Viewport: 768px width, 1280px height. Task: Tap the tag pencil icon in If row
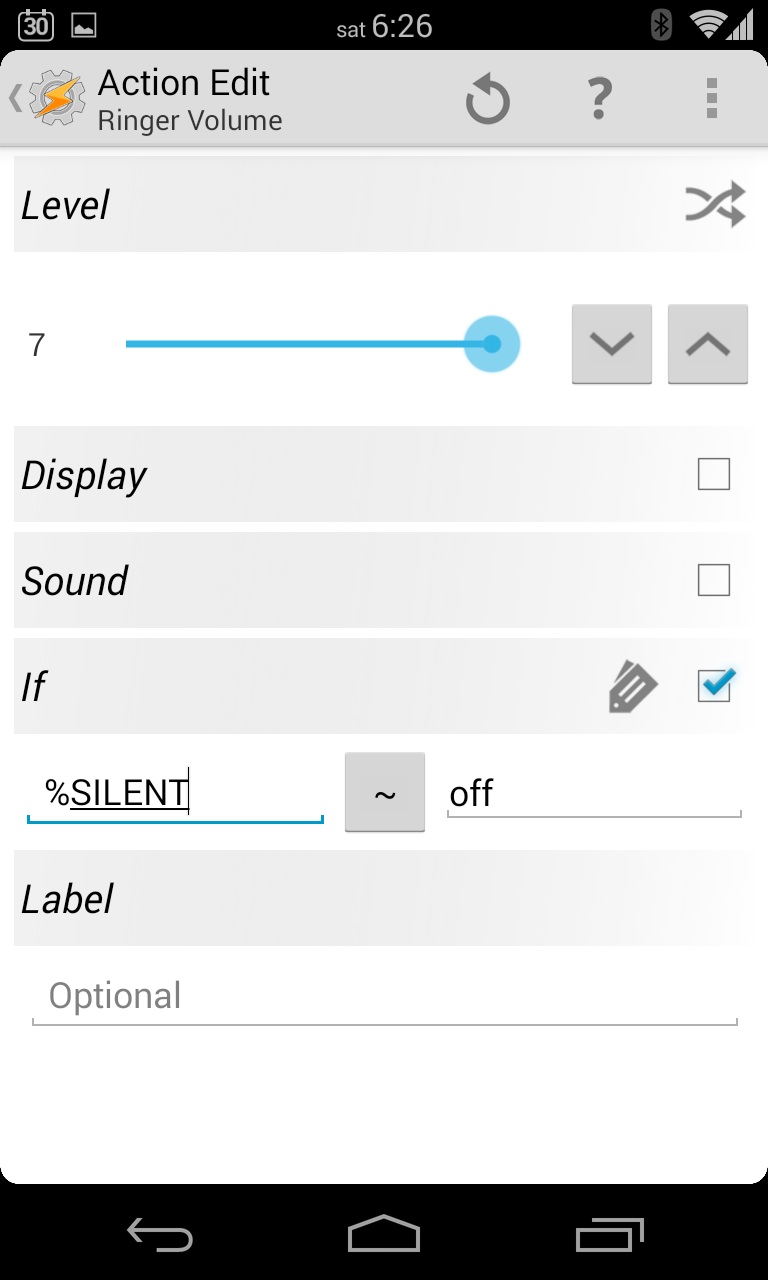(632, 688)
